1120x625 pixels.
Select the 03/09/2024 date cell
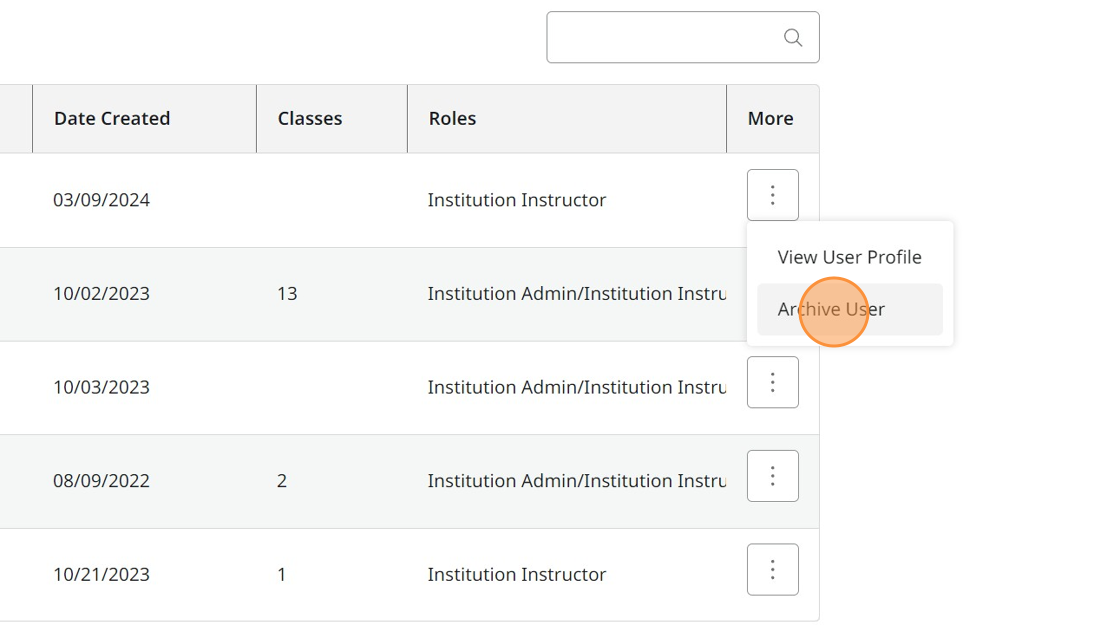(x=101, y=200)
